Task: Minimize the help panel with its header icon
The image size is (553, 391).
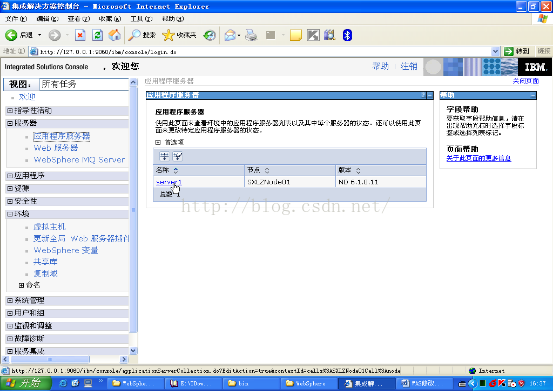Action: click(x=533, y=95)
